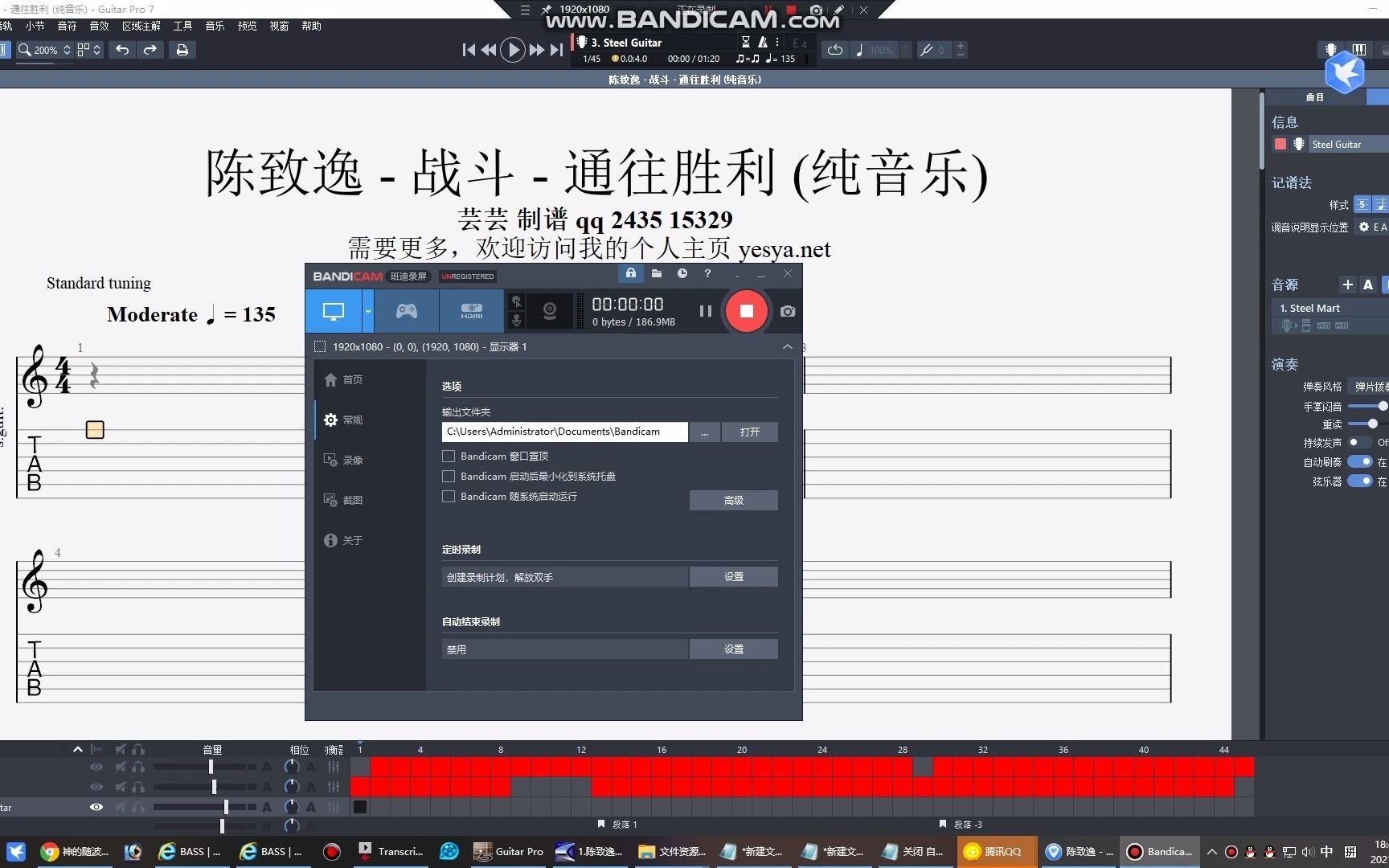Enable 启动后最小化到系统托盘 checkbox
Viewport: 1389px width, 868px height.
pyautogui.click(x=449, y=476)
